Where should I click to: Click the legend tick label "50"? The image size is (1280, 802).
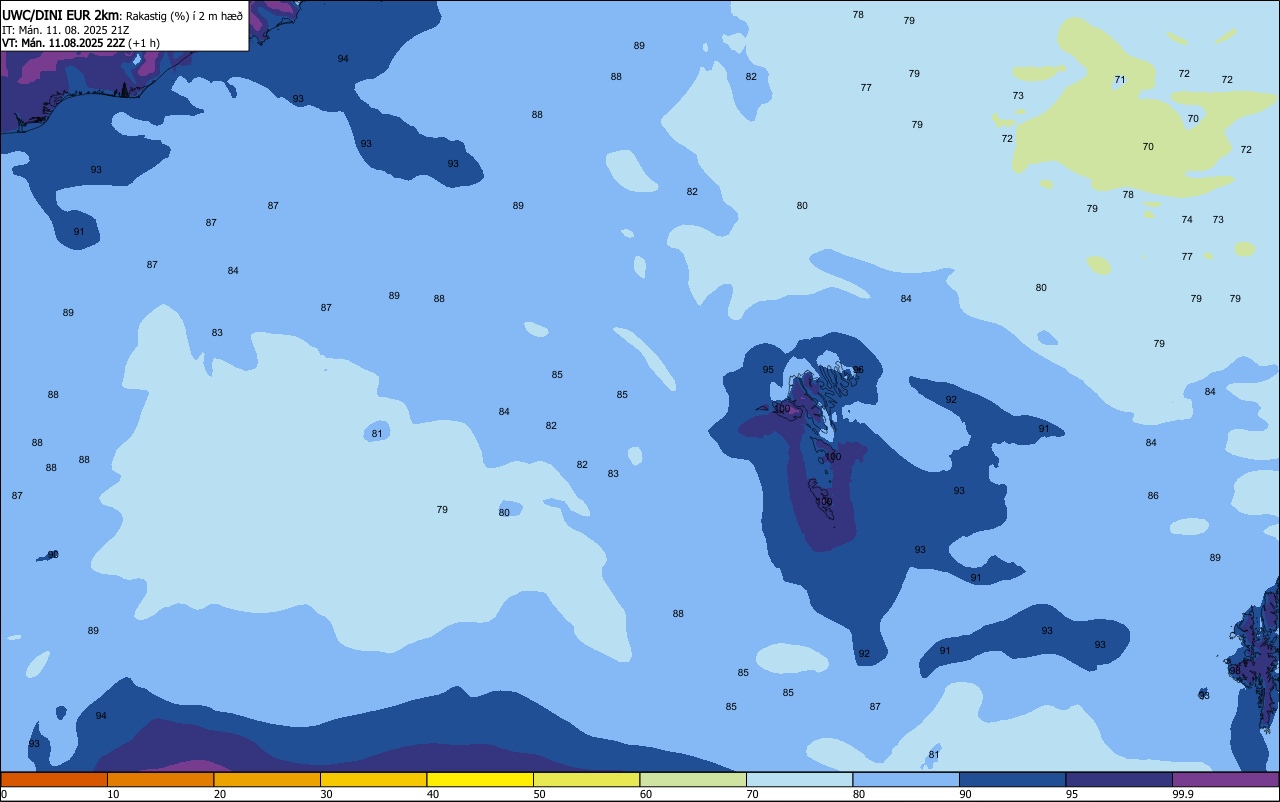539,794
